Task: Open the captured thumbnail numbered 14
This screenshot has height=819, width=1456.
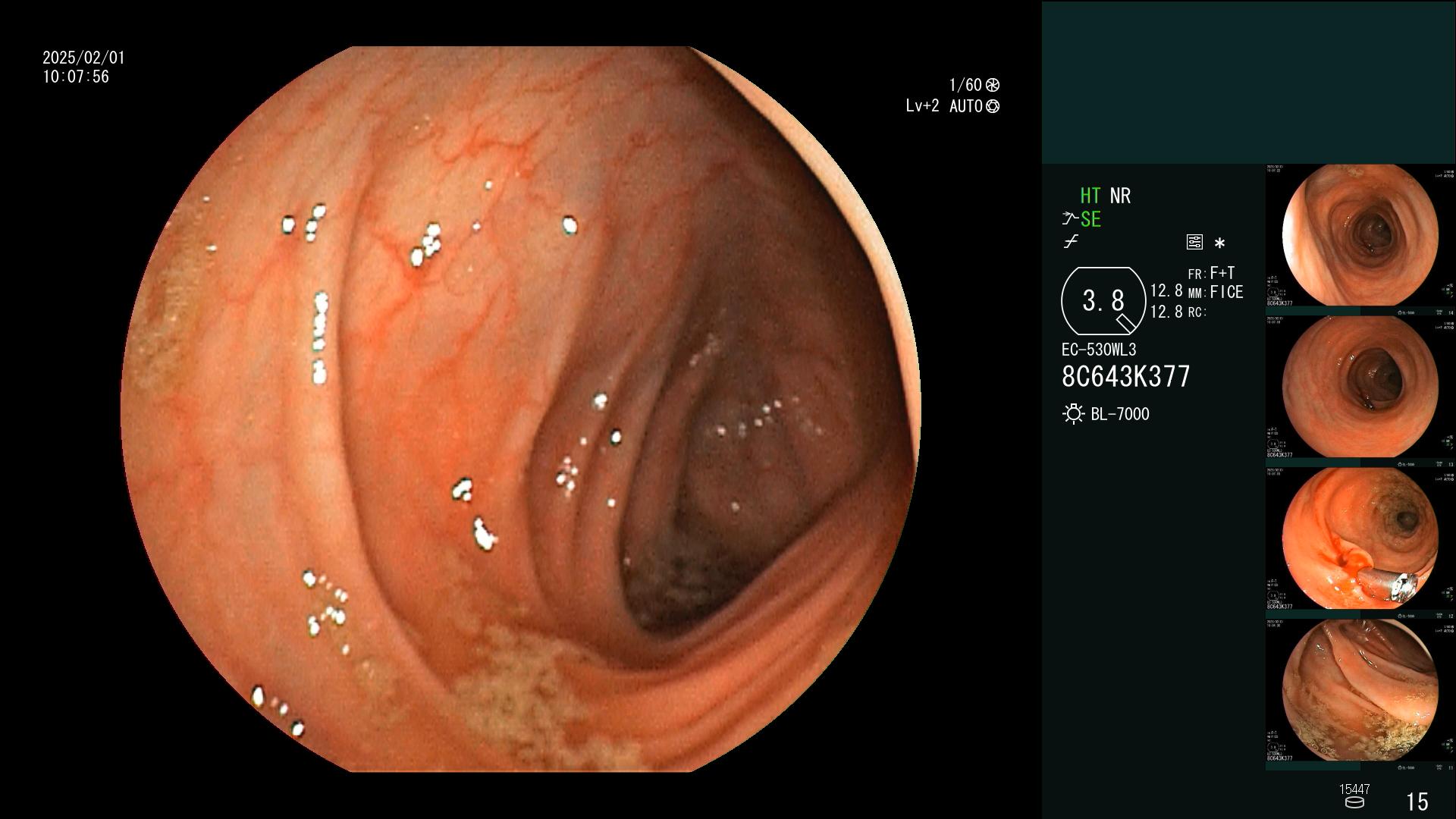Action: click(x=1360, y=237)
